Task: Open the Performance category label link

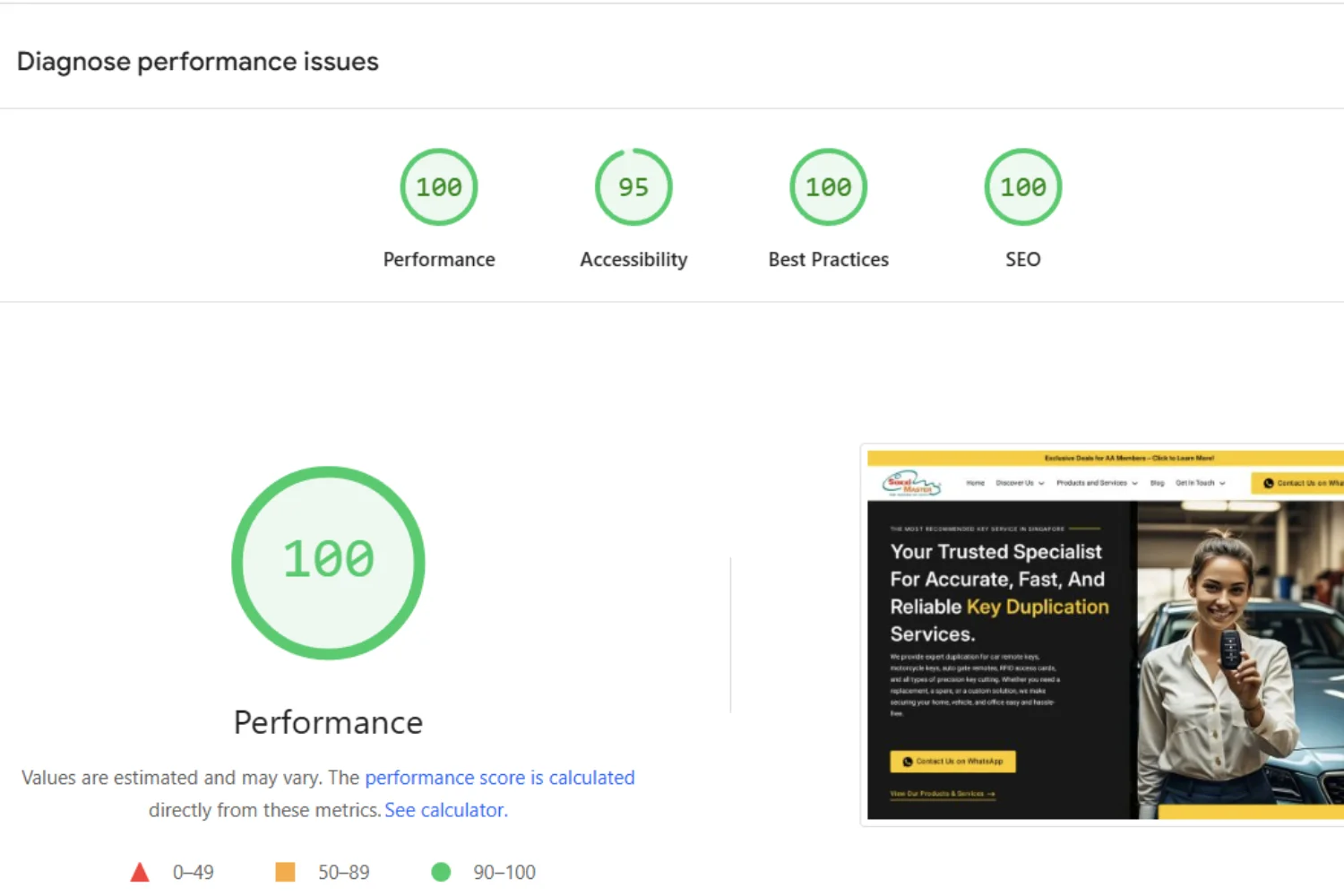Action: click(439, 260)
